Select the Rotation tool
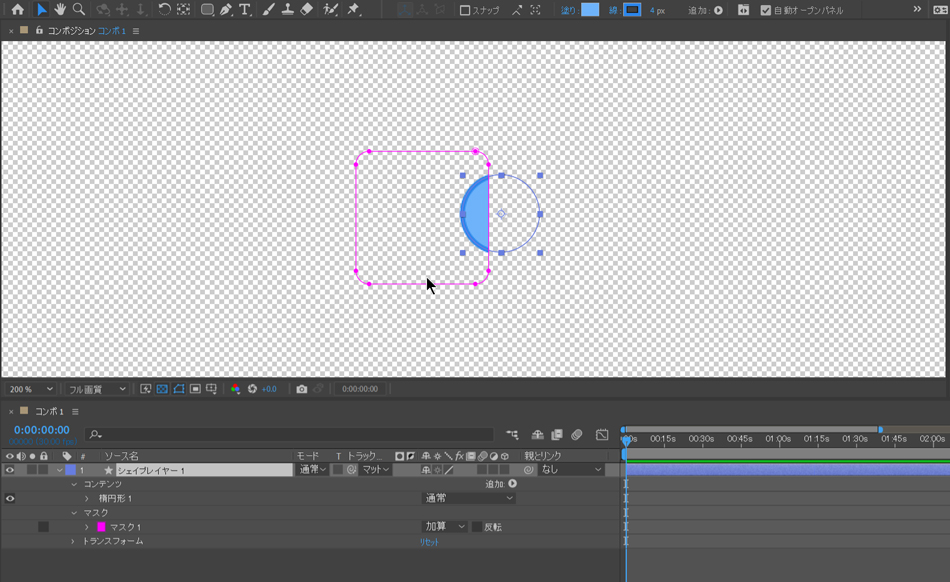The image size is (950, 582). pyautogui.click(x=164, y=10)
